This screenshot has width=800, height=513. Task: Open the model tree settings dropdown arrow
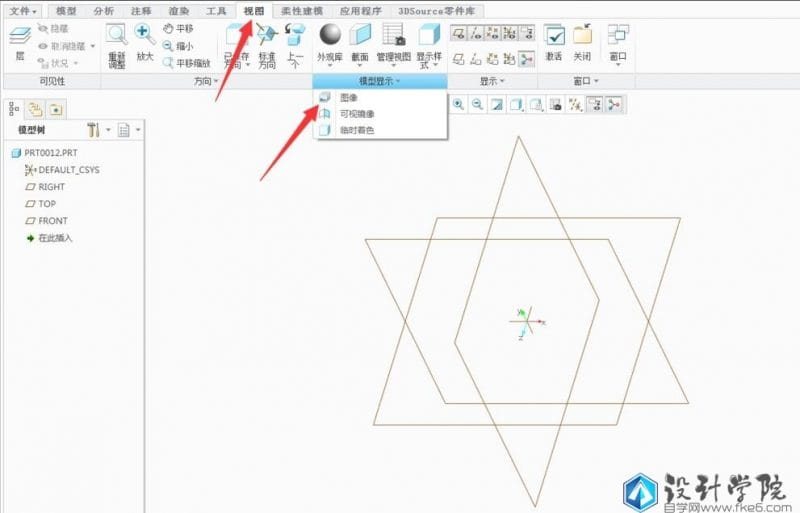pyautogui.click(x=108, y=130)
